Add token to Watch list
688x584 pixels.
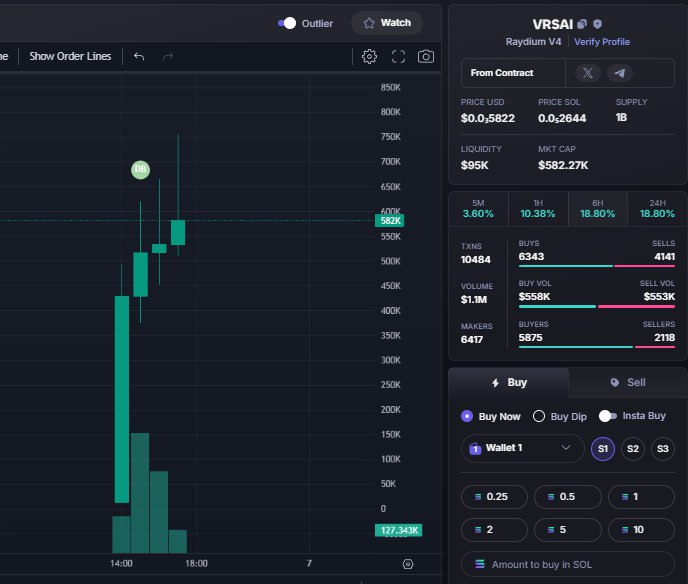[387, 23]
